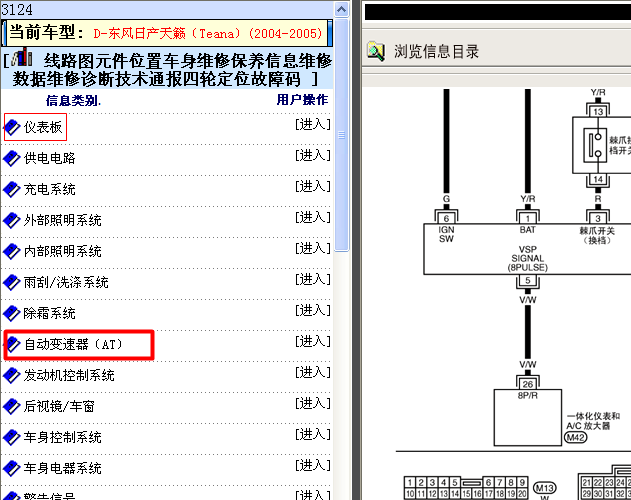Open 供电电路 via its [进入] link

pos(313,155)
